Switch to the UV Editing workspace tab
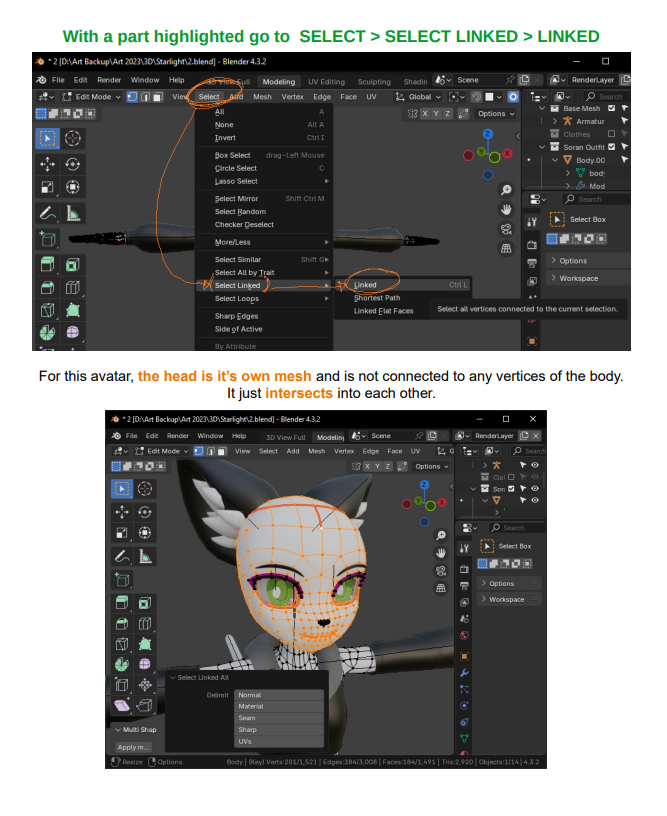 [326, 81]
